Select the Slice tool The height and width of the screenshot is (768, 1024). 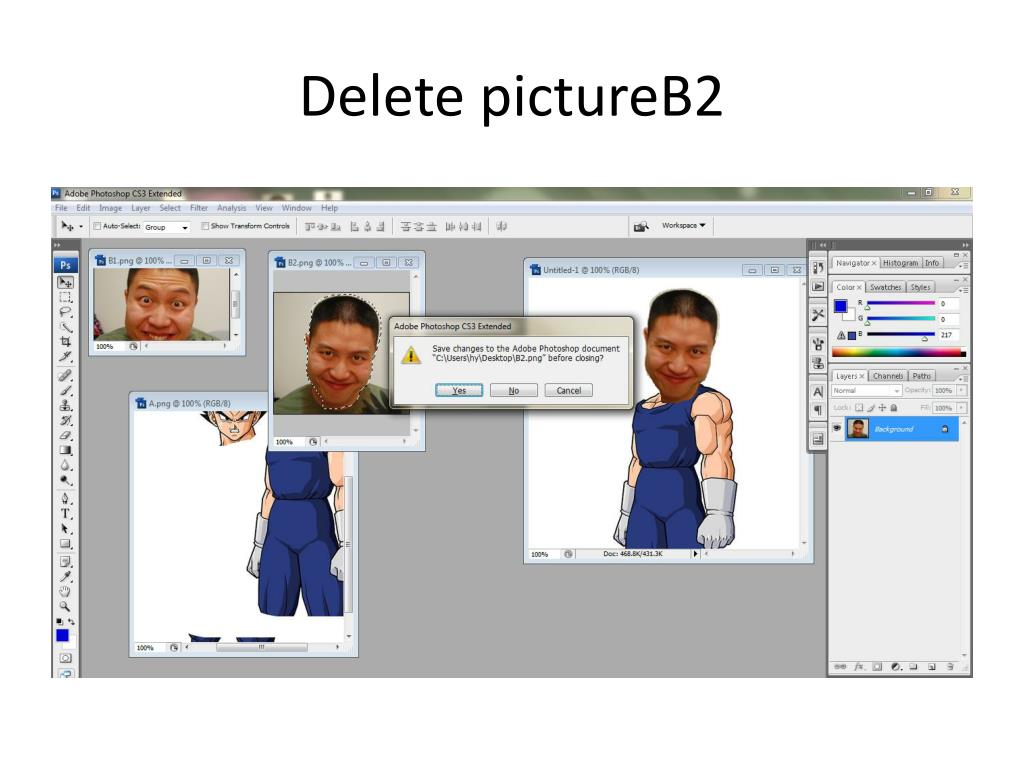point(65,357)
